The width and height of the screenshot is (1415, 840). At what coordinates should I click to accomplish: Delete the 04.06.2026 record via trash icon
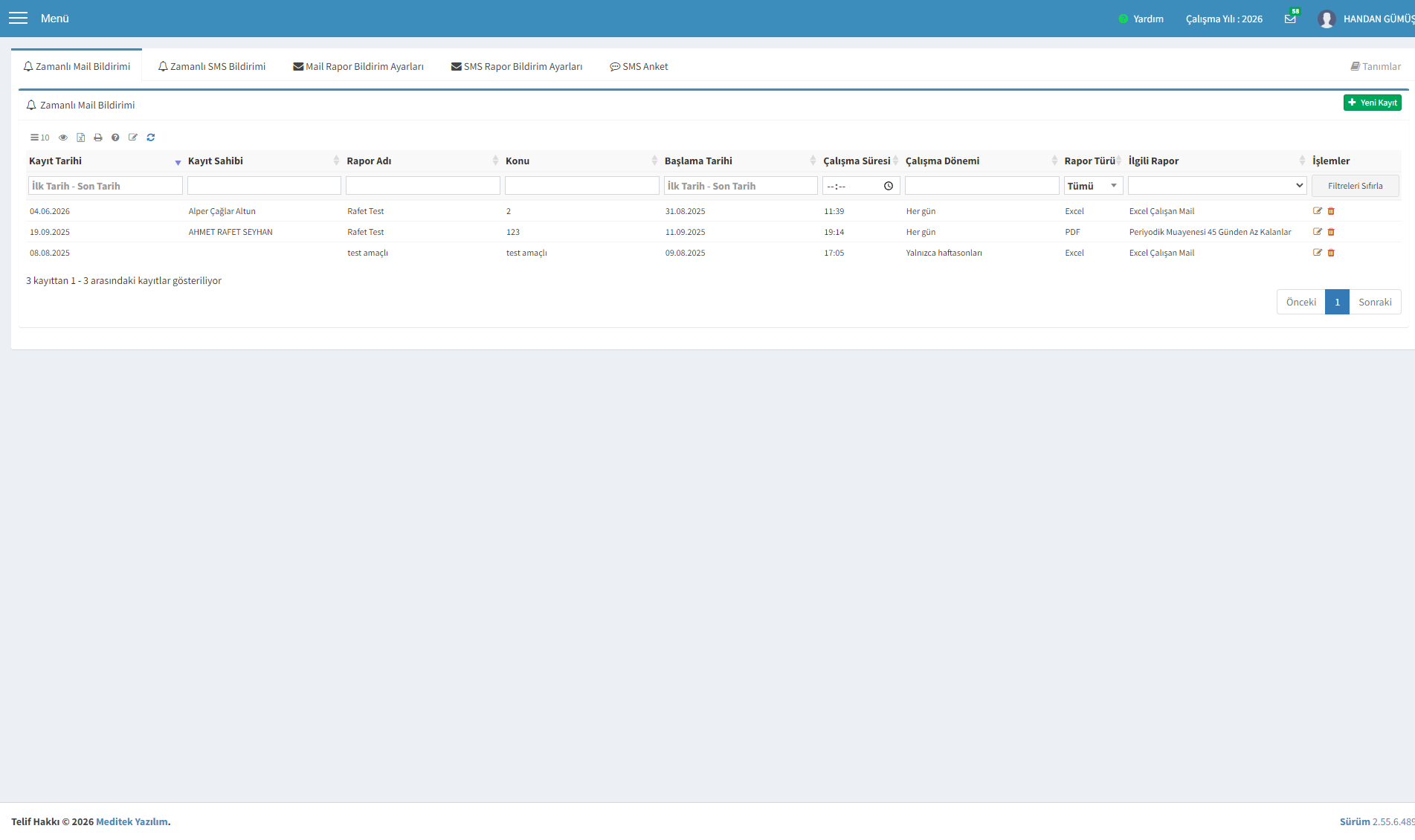1331,211
